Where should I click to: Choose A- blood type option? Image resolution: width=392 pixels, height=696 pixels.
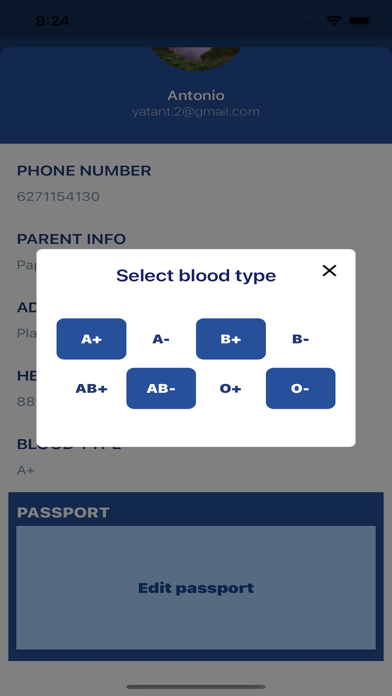pos(161,339)
